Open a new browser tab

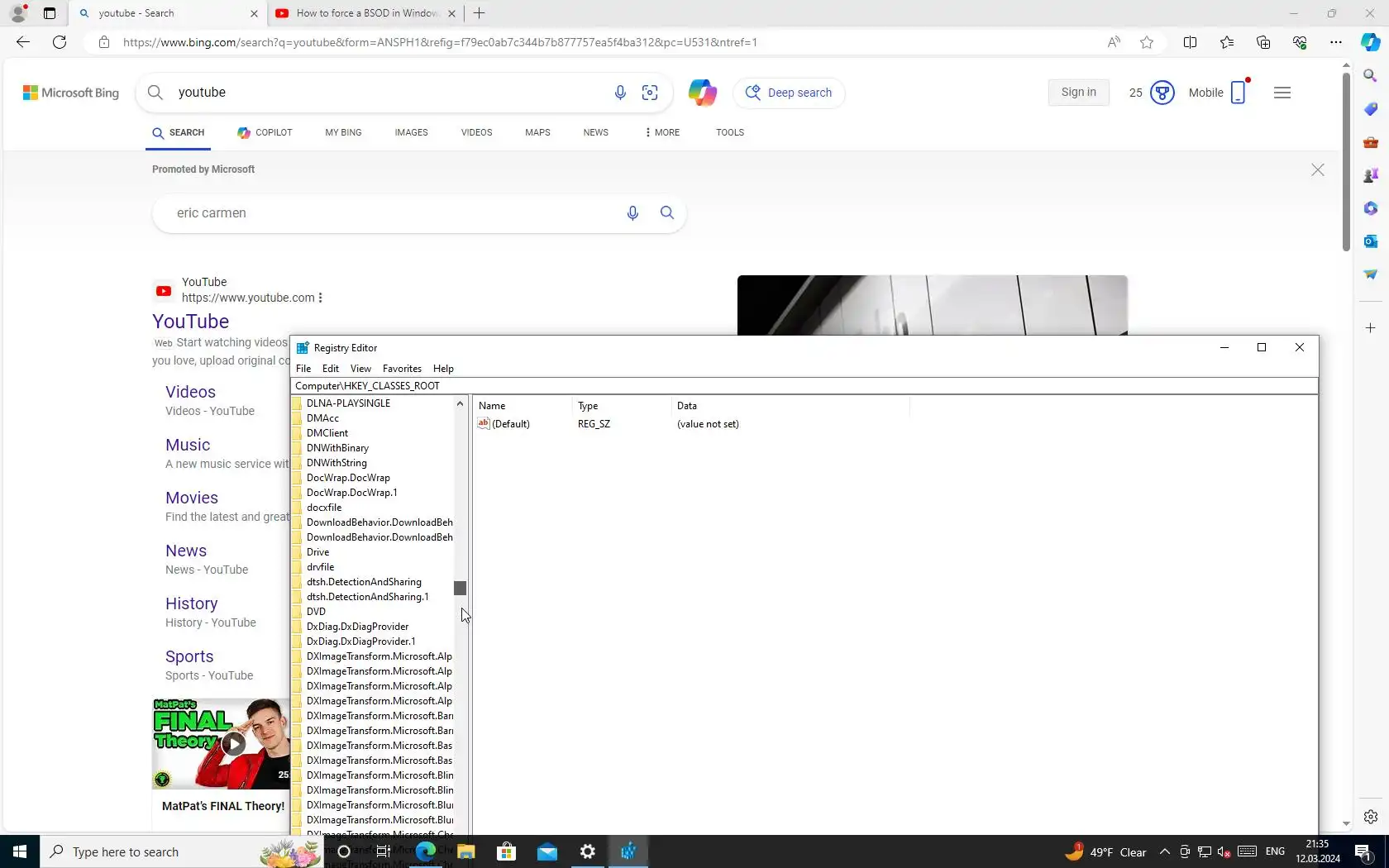coord(480,13)
